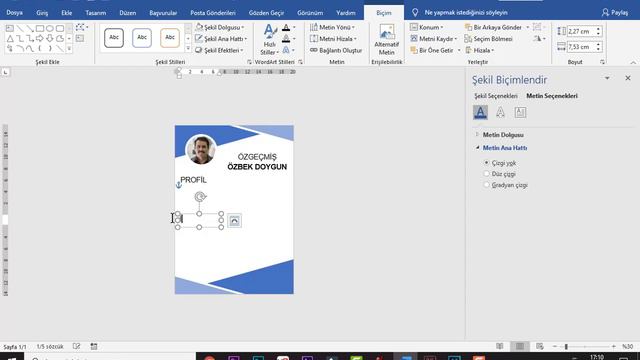640x360 pixels.
Task: Select Text Fill & Outline pane icon
Action: (x=480, y=112)
